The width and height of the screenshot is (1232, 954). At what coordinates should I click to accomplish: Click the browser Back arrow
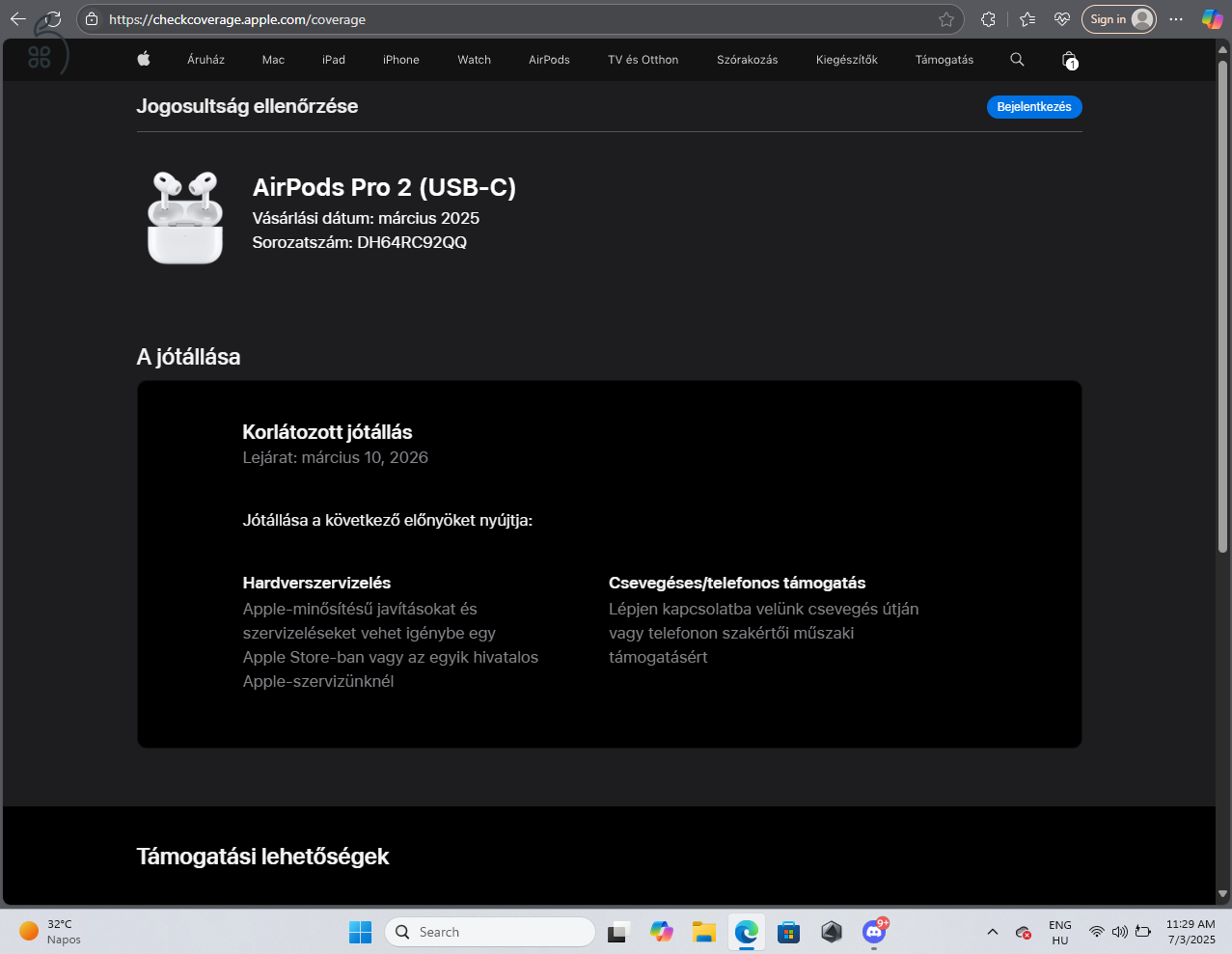click(x=18, y=19)
